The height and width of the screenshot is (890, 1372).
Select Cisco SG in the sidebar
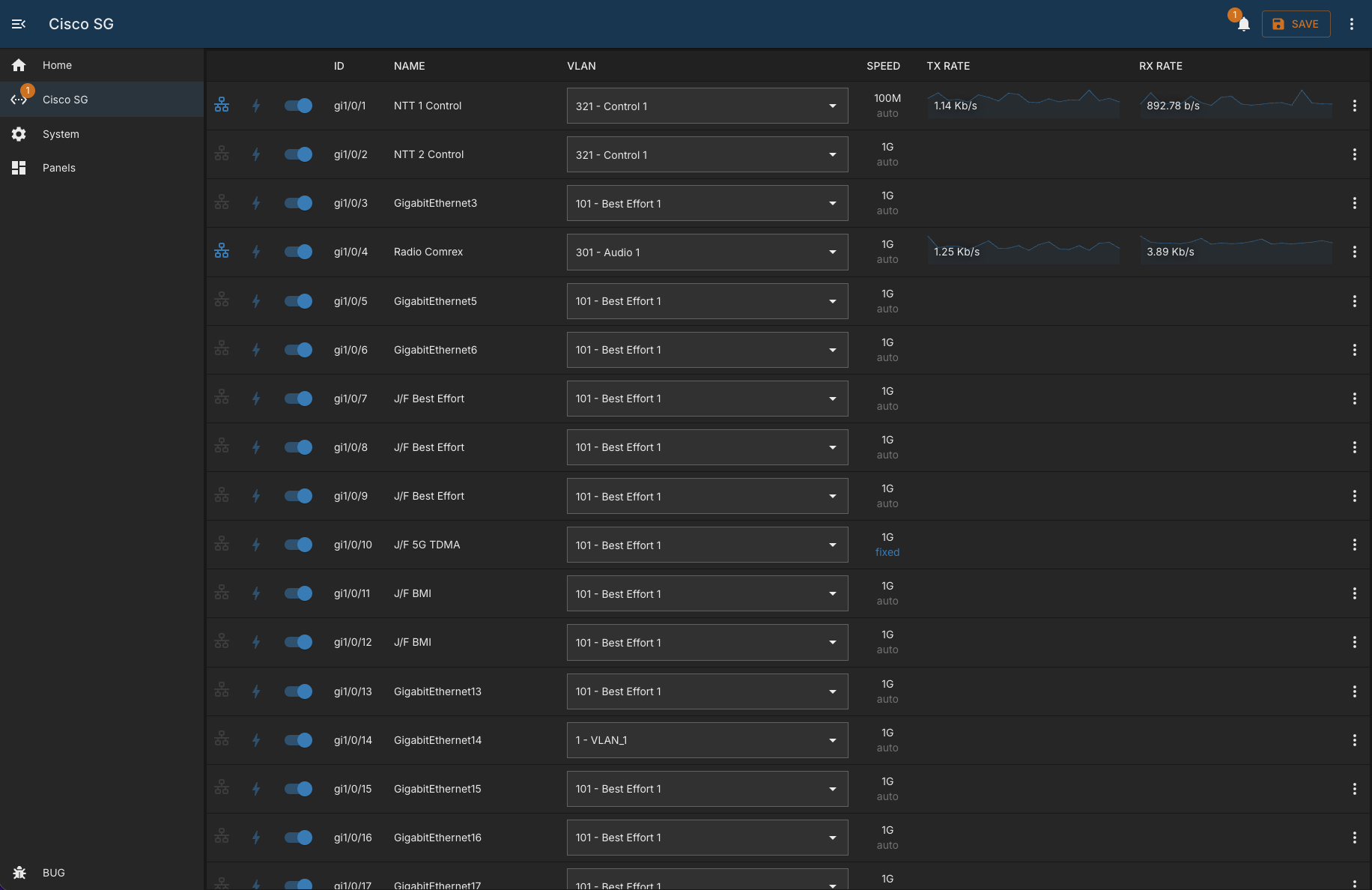[x=102, y=100]
